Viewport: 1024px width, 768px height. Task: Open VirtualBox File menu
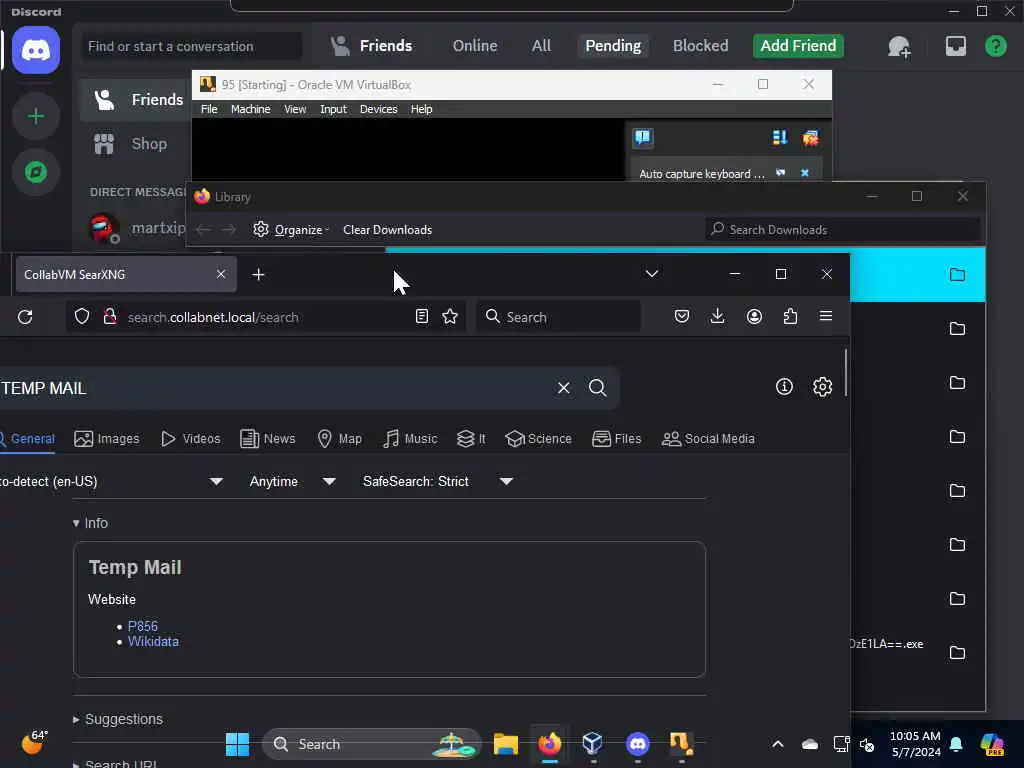[x=209, y=109]
